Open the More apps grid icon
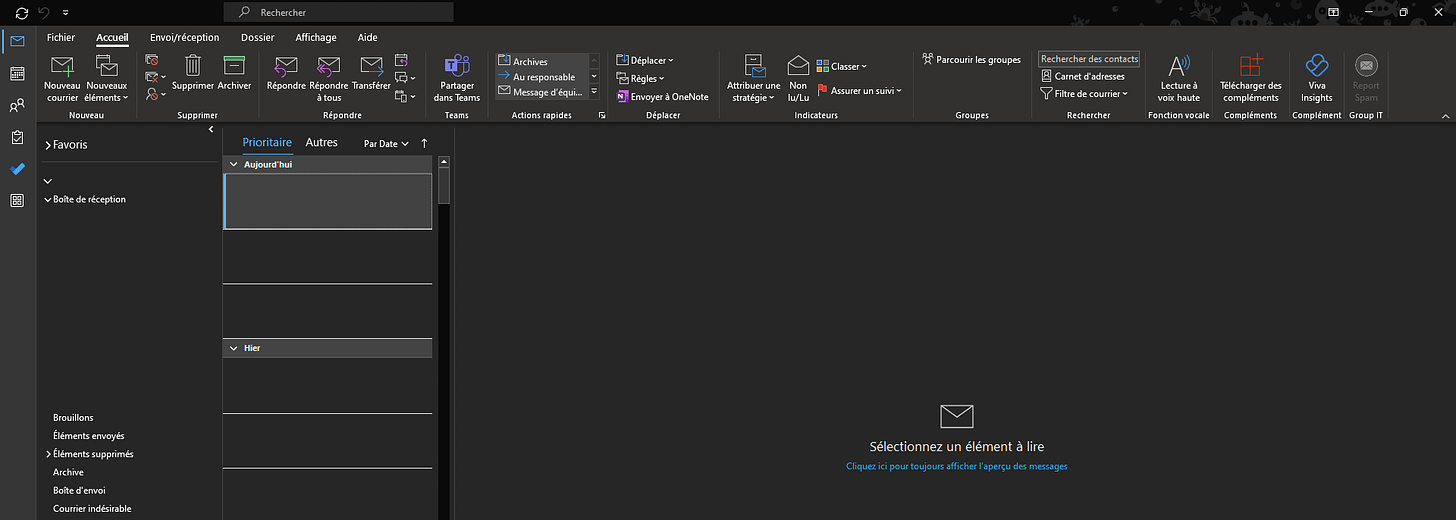This screenshot has height=520, width=1456. pyautogui.click(x=17, y=201)
